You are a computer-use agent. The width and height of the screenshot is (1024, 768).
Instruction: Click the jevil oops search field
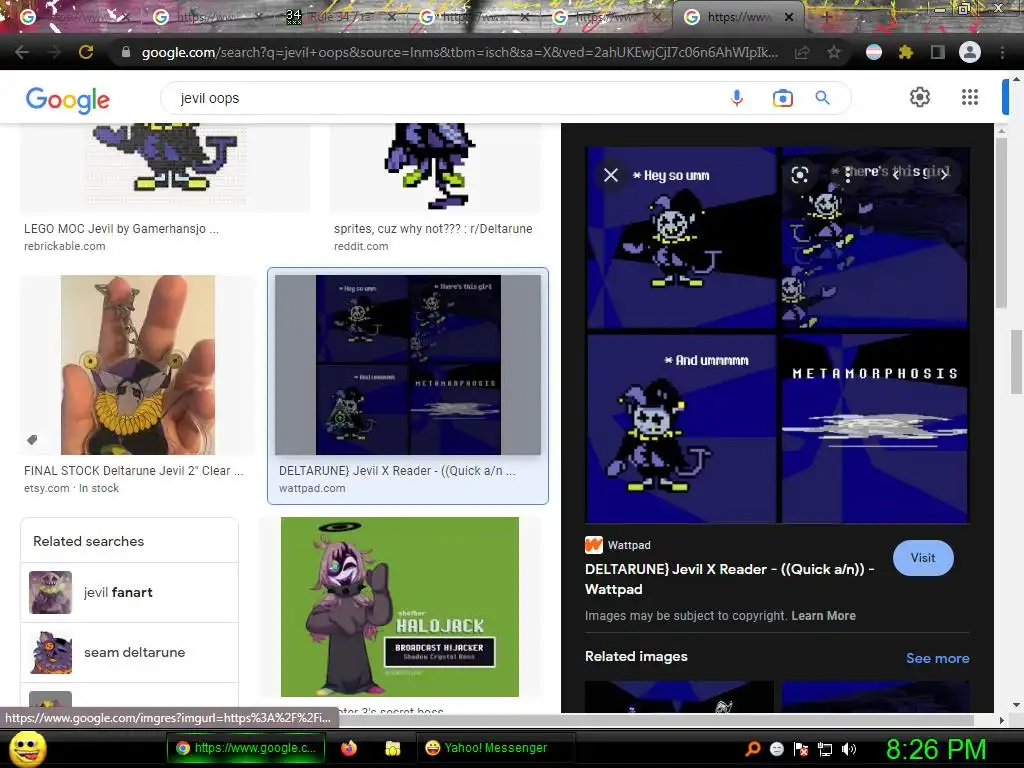click(x=444, y=98)
